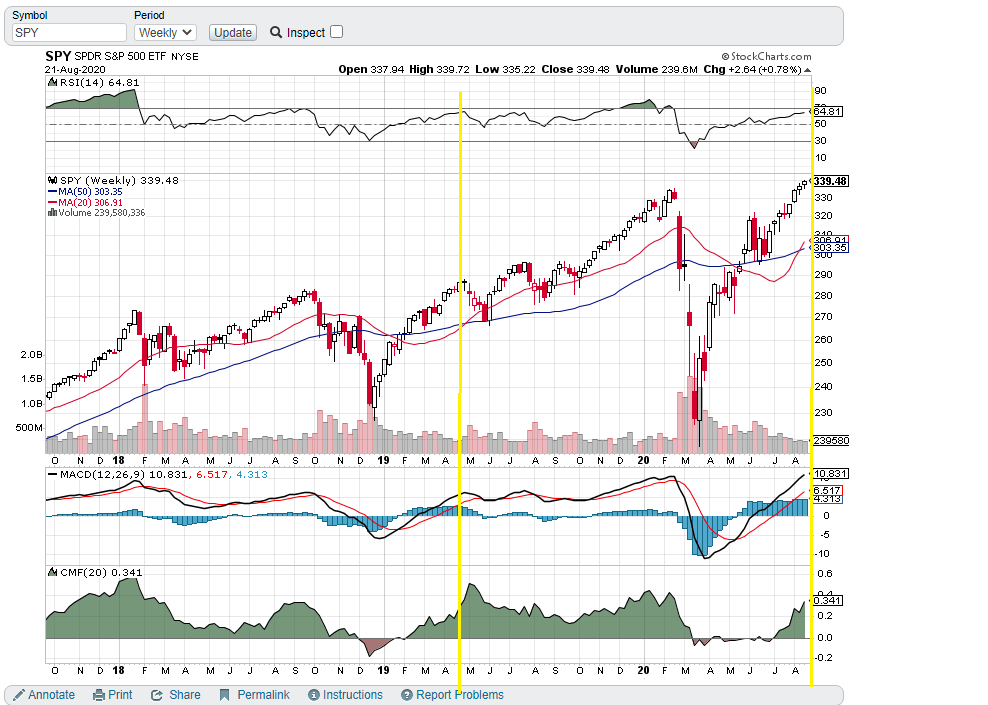Viewport: 988px width, 705px height.
Task: Click the printer icon beside Print
Action: point(99,695)
